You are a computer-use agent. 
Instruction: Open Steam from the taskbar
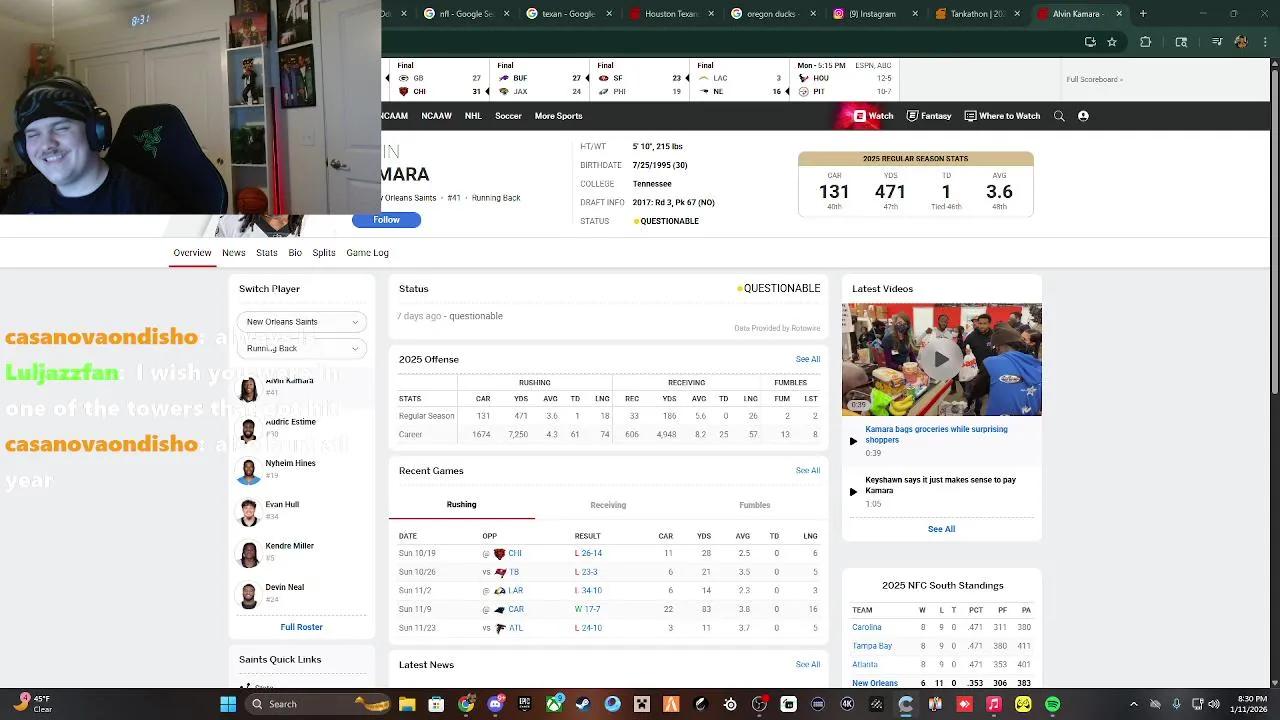point(583,704)
